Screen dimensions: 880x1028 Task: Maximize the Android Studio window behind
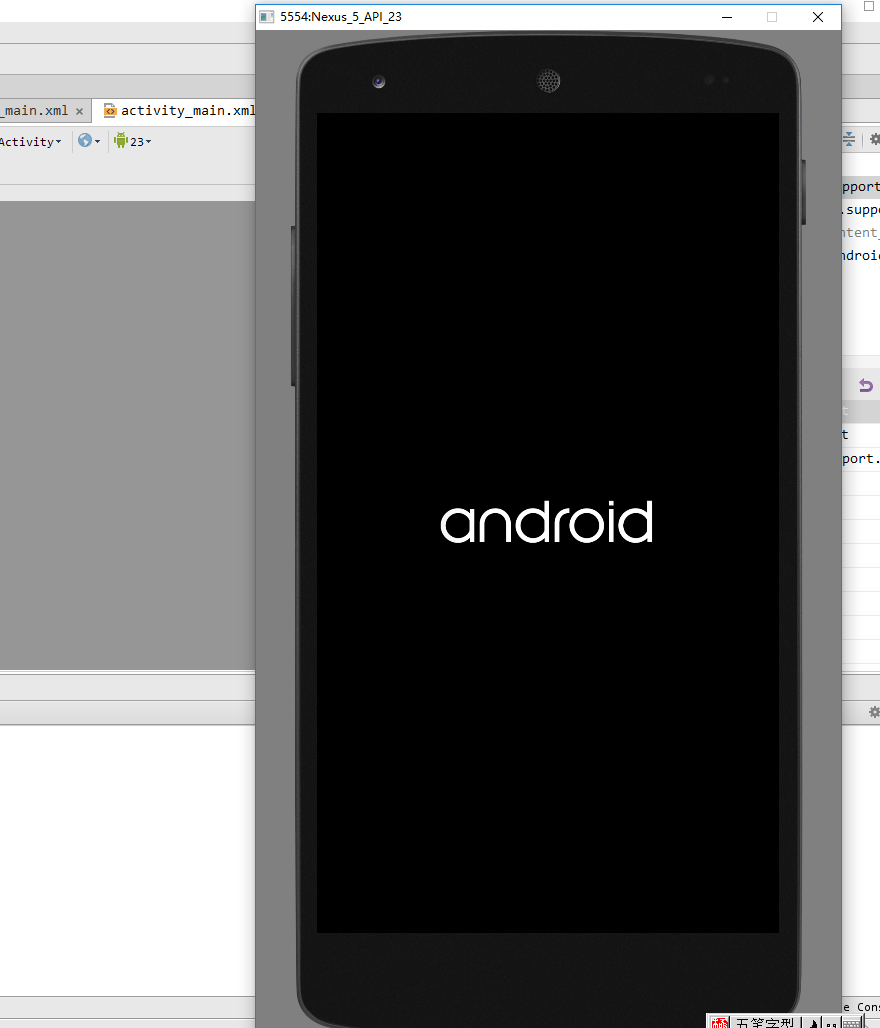point(869,6)
